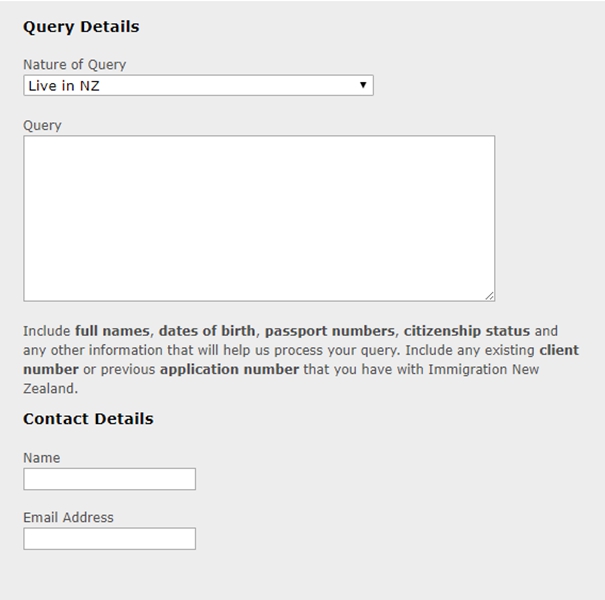Click the word Include starting the instructions
This screenshot has height=600, width=605.
[46, 331]
